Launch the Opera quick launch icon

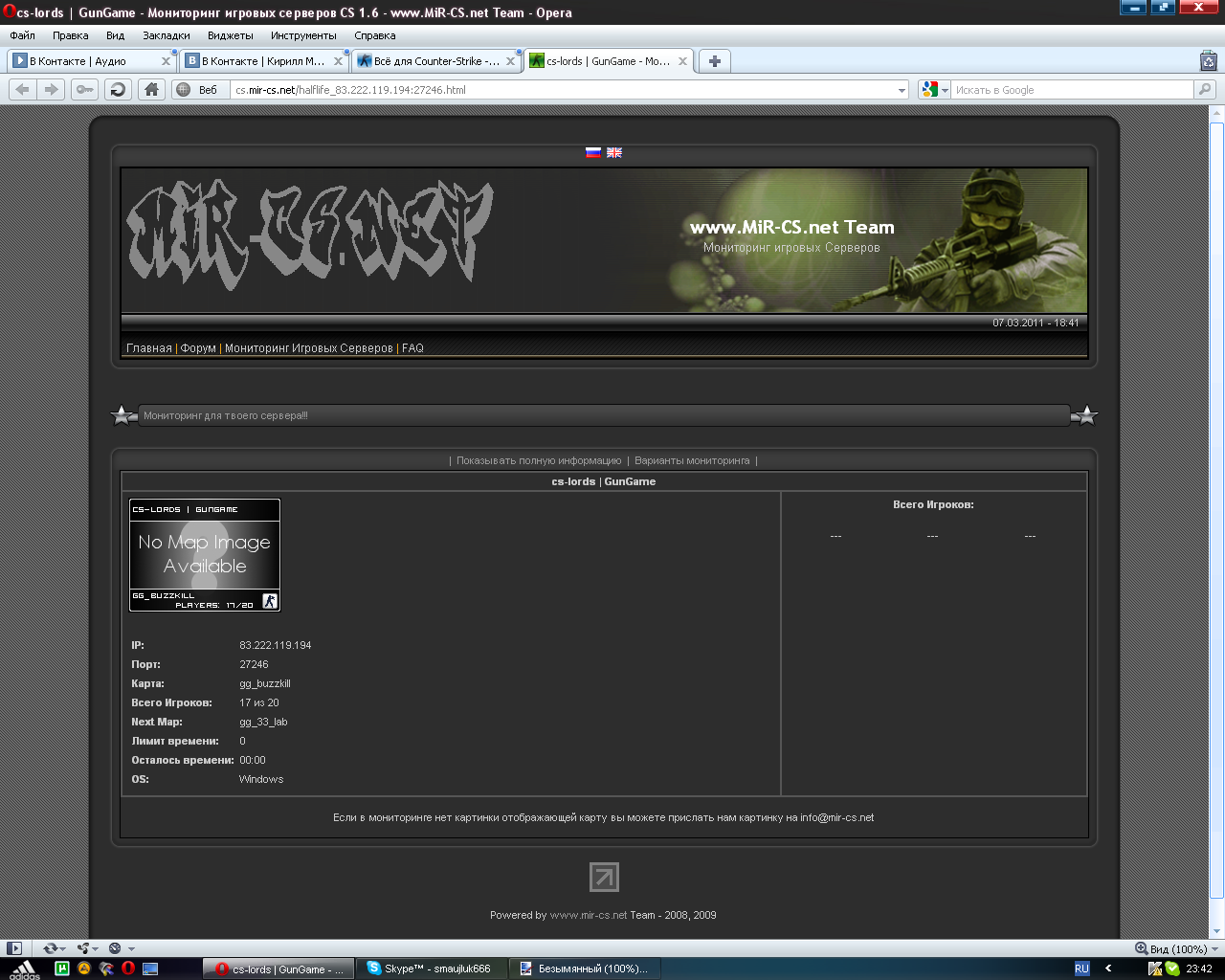pos(128,969)
